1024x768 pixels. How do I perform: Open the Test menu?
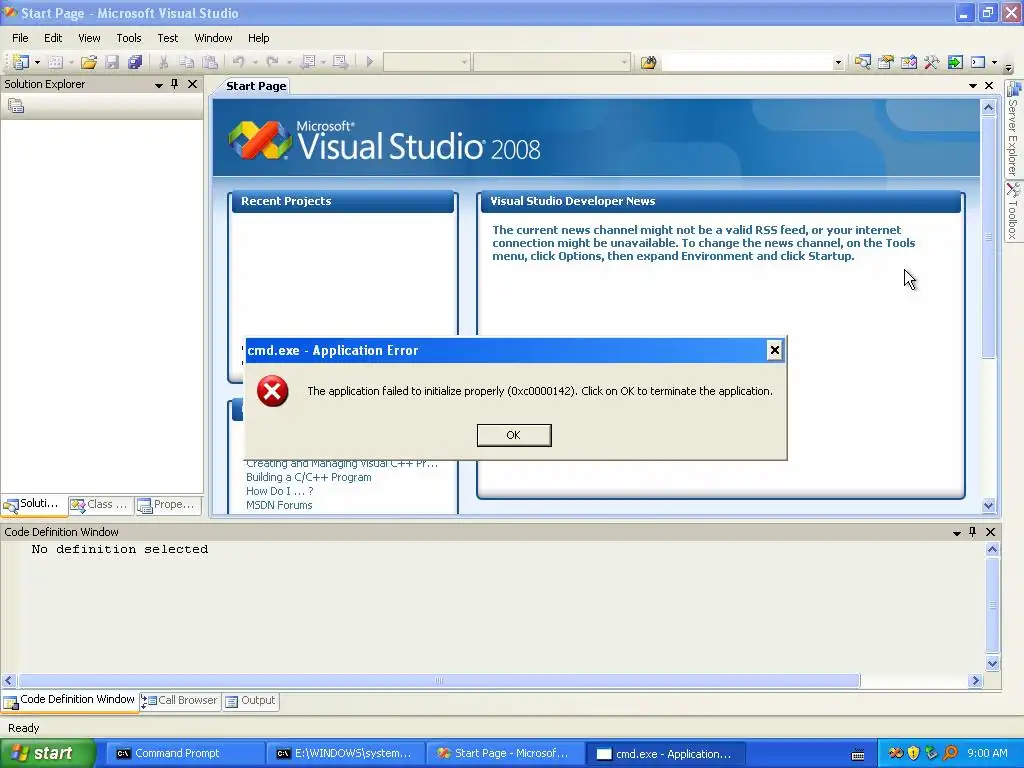[167, 38]
